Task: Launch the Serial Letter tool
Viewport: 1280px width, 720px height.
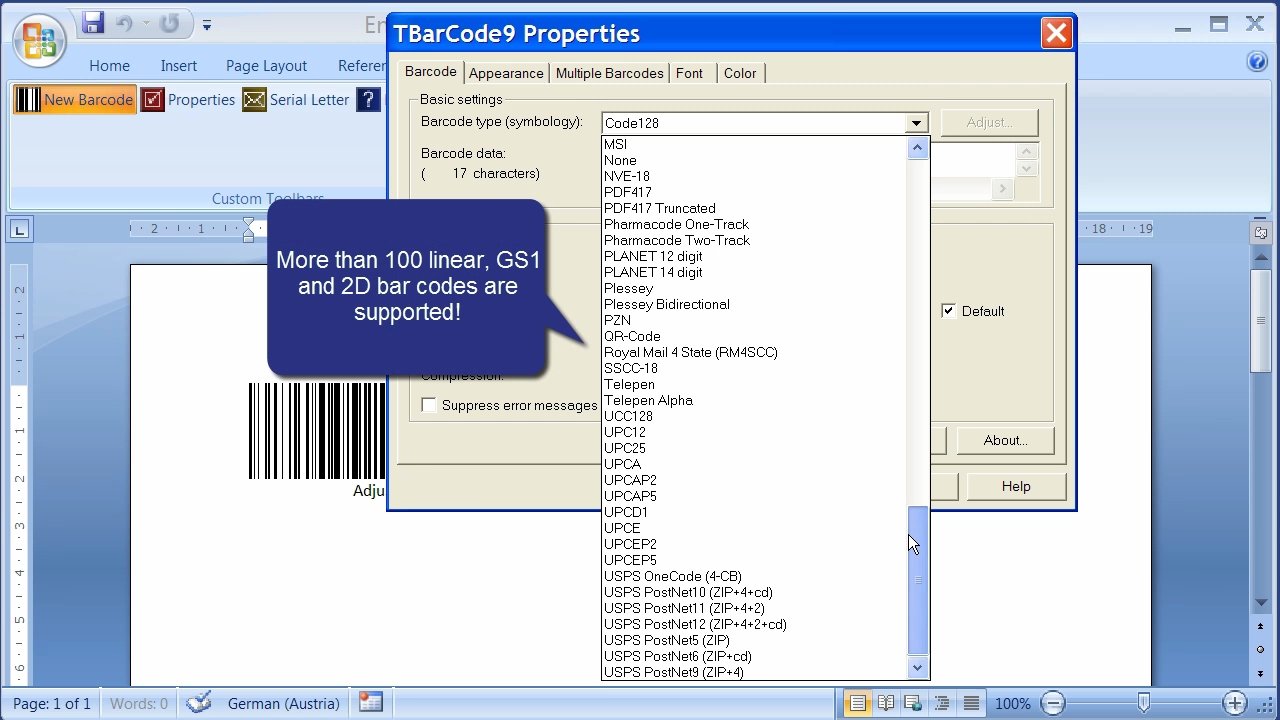Action: pyautogui.click(x=296, y=100)
